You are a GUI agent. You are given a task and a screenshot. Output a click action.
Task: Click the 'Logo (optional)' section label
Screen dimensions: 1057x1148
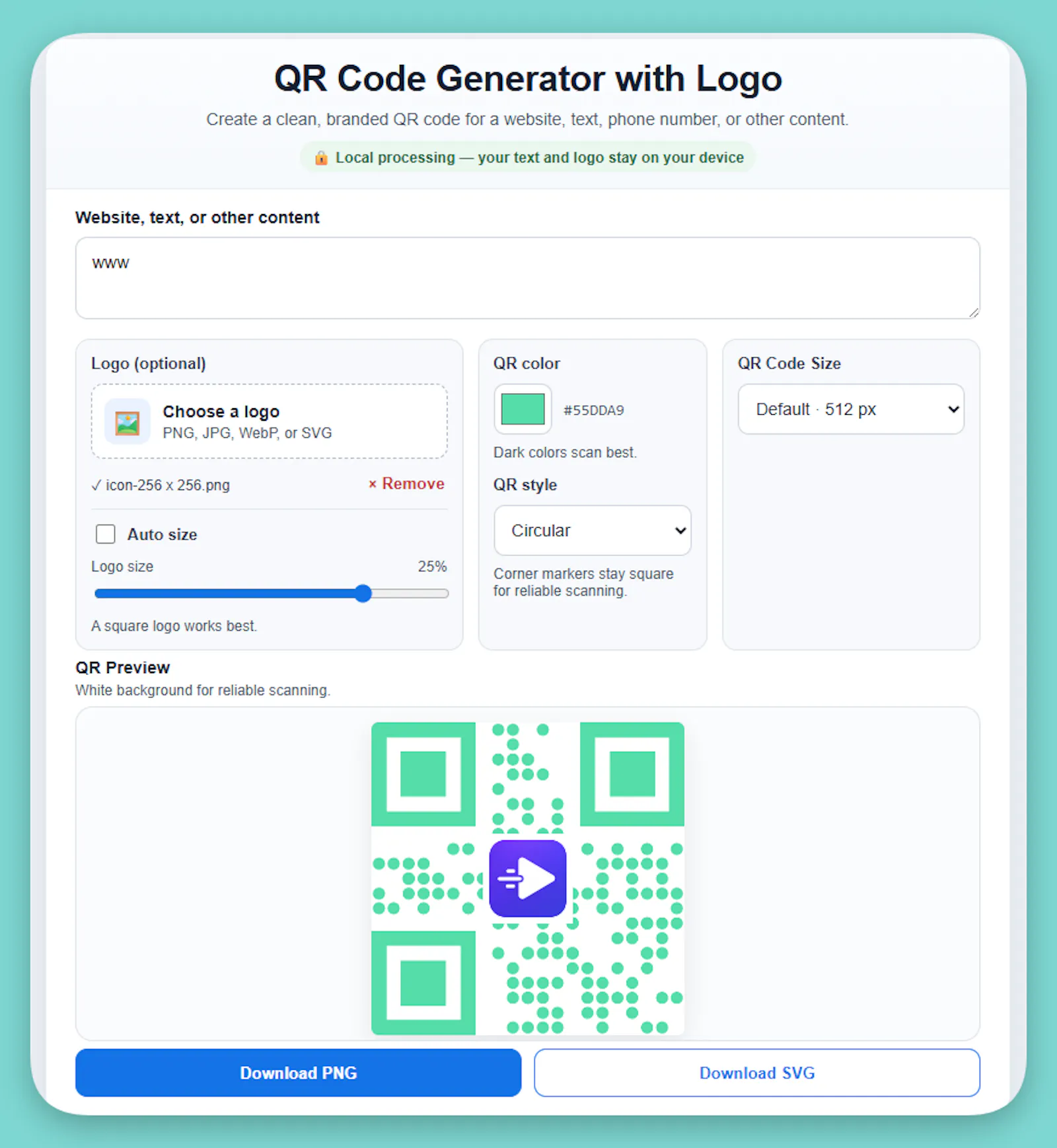click(x=149, y=363)
